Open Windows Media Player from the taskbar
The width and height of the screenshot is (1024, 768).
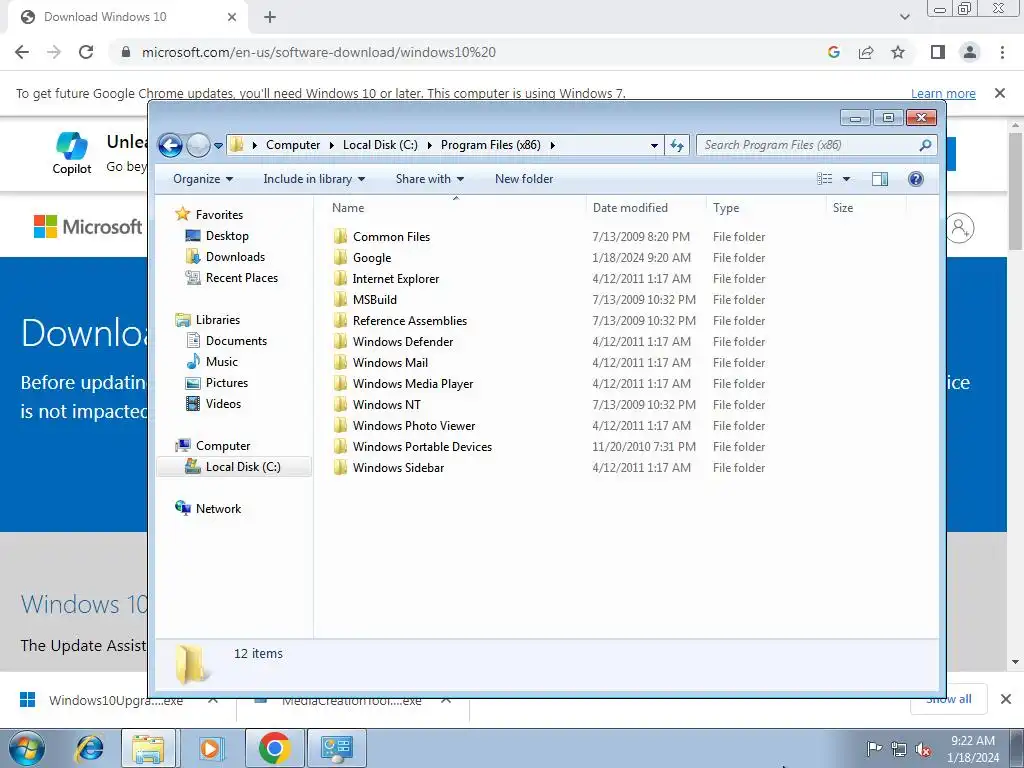[x=210, y=748]
